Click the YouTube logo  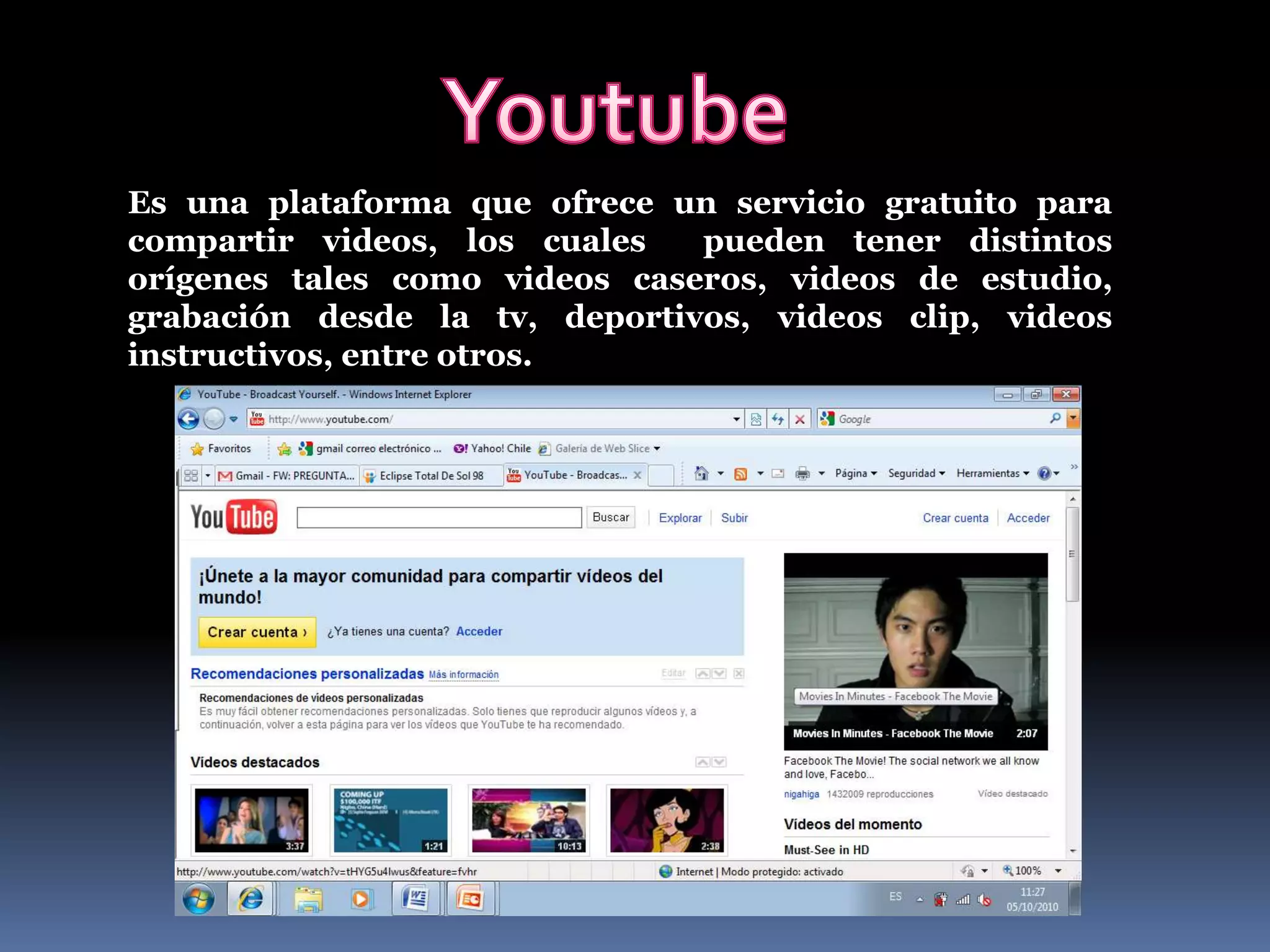point(234,517)
